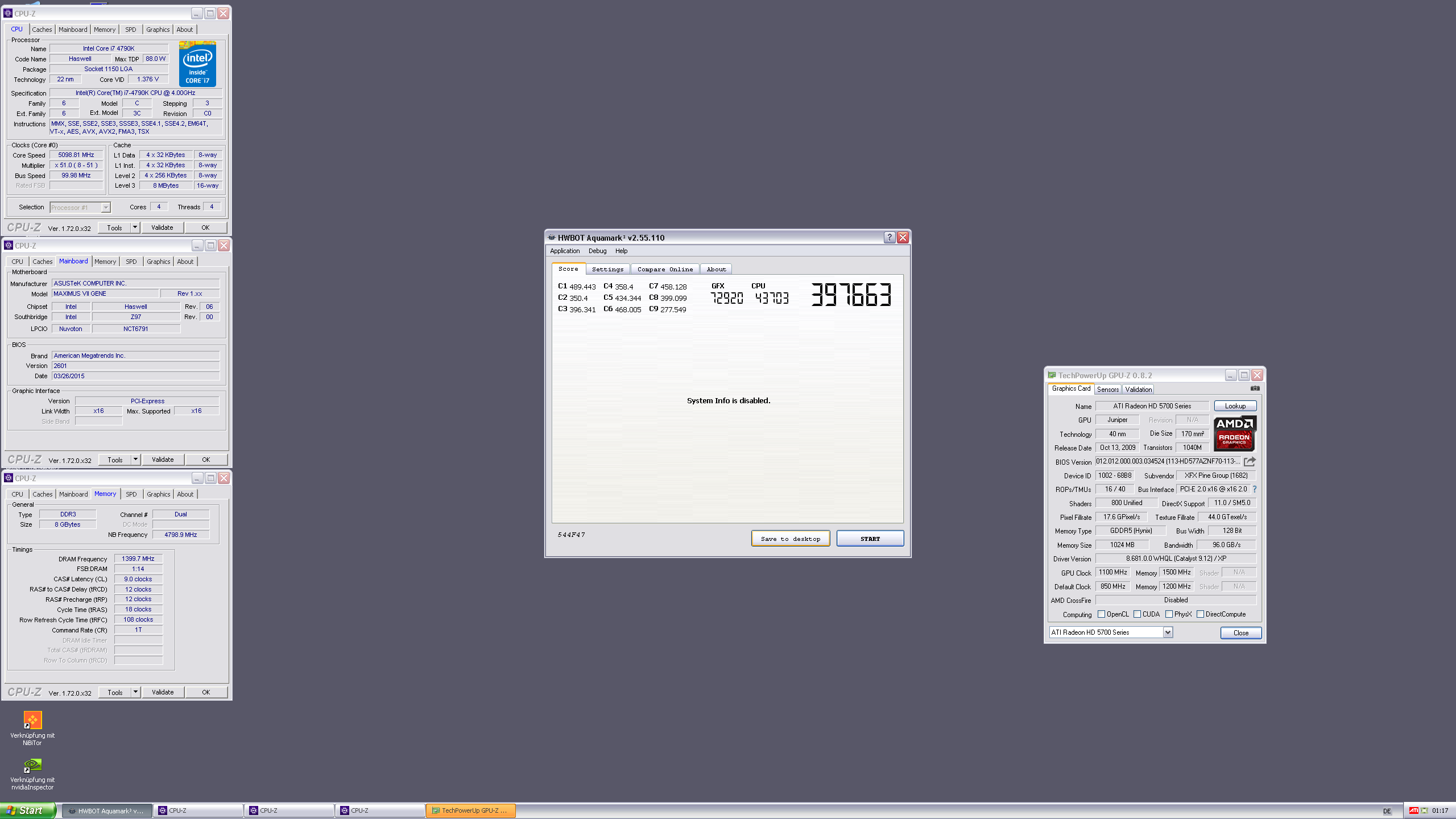1456x819 pixels.
Task: Toggle the CUDA checkbox in GPU-Z
Action: 1137,614
